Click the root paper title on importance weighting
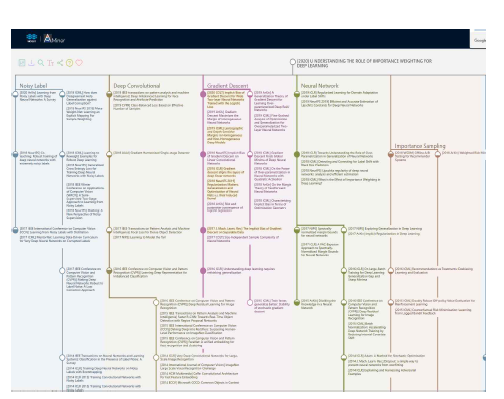 click(364, 63)
